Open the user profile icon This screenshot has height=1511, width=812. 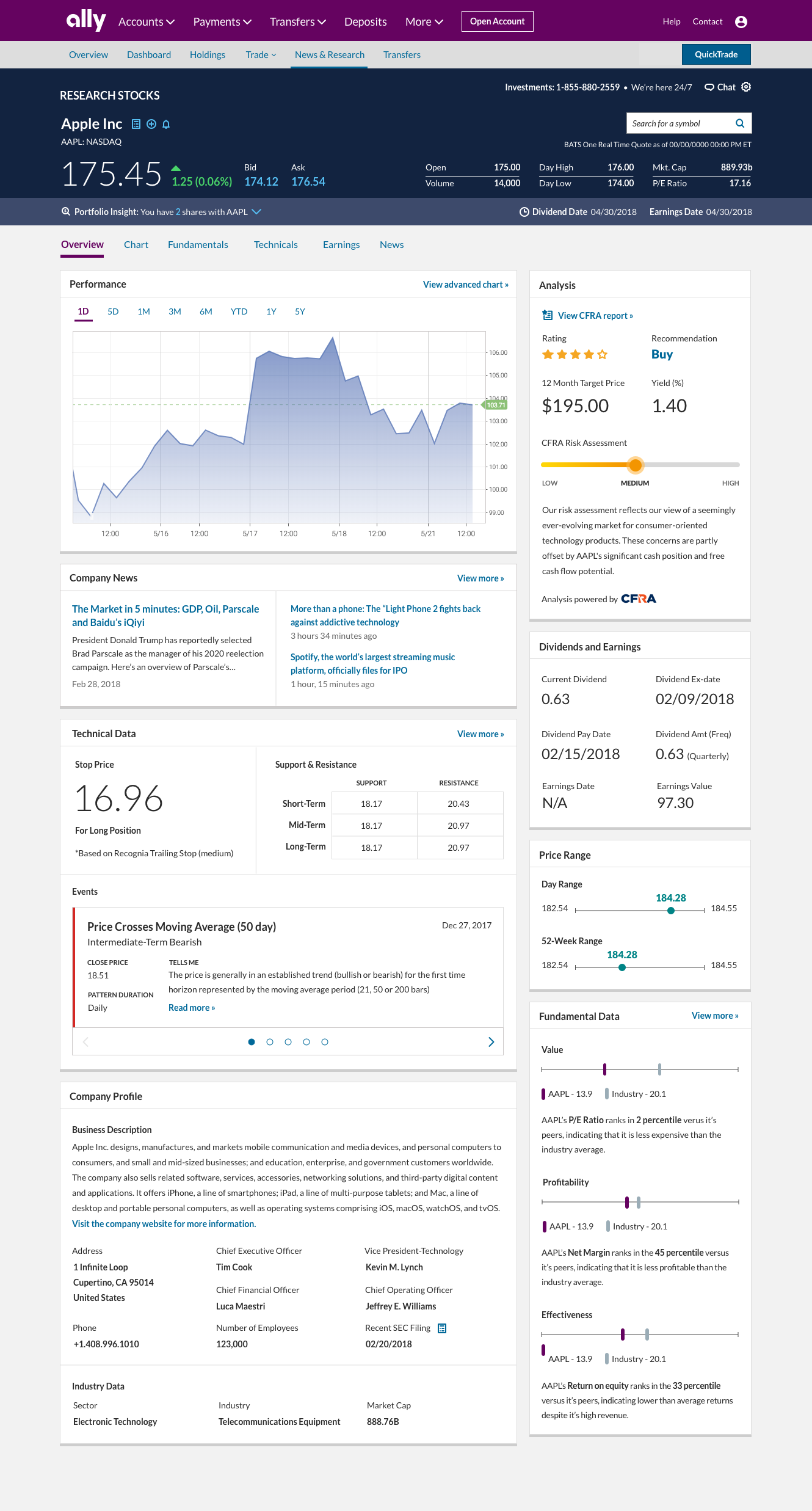click(741, 22)
